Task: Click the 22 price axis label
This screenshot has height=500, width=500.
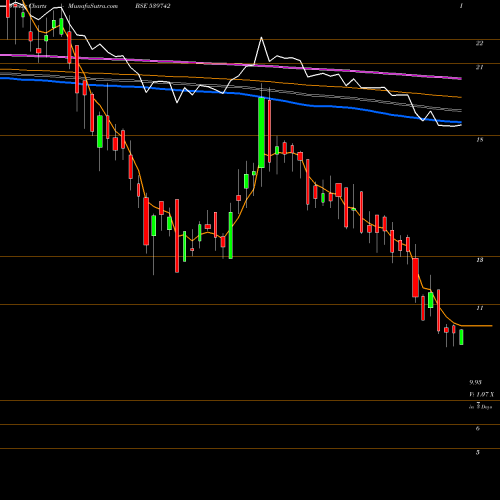Action: 479,43
